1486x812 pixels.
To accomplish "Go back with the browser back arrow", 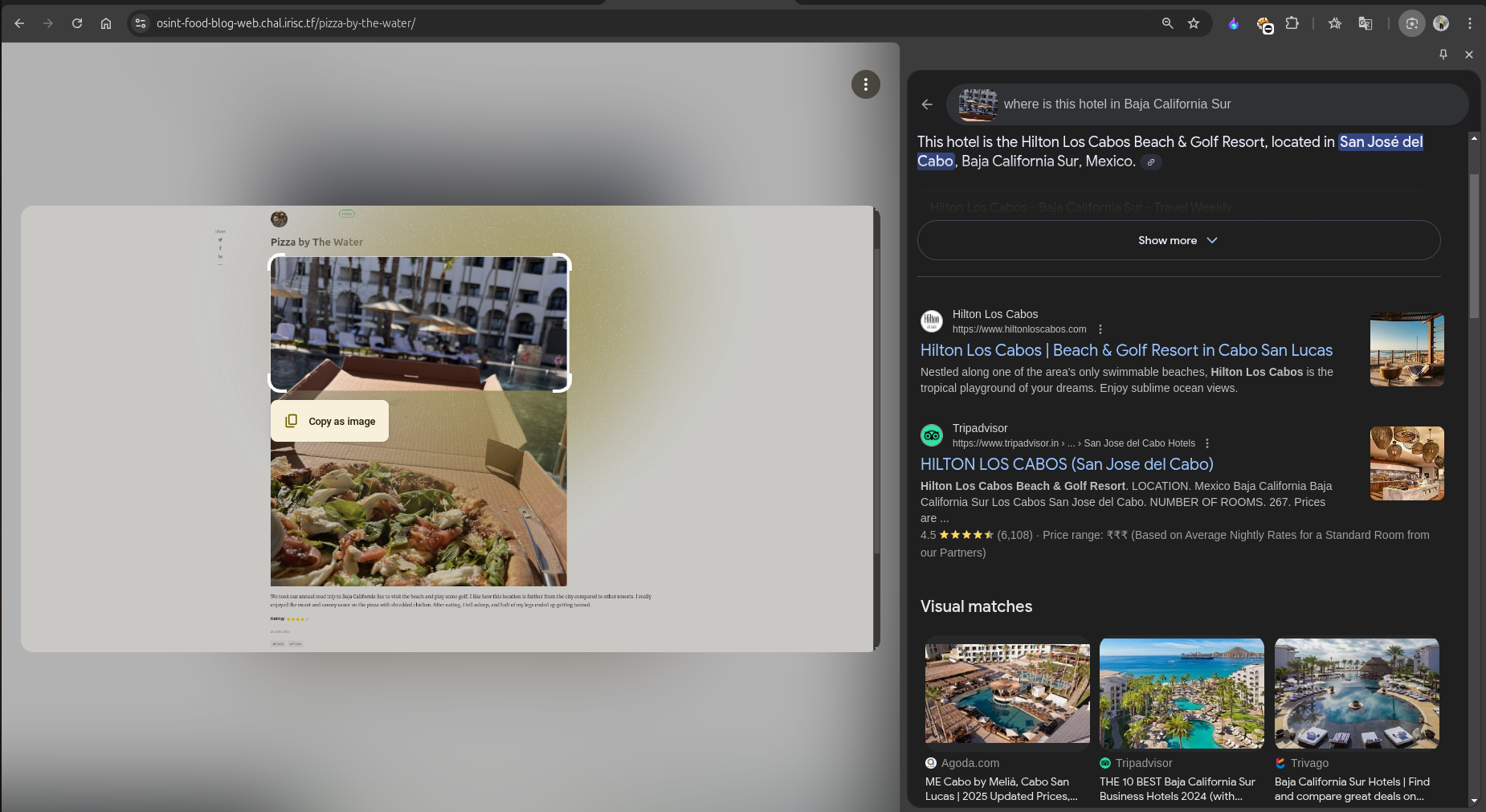I will [19, 23].
